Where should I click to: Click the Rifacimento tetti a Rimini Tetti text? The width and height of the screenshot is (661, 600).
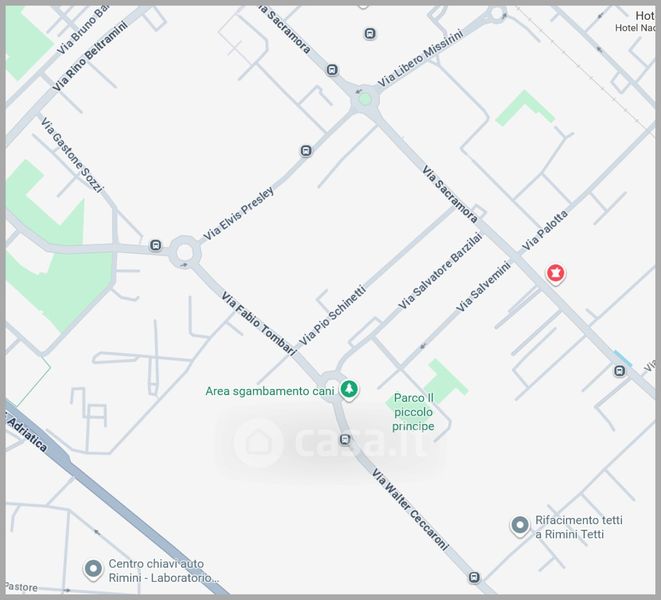point(578,527)
